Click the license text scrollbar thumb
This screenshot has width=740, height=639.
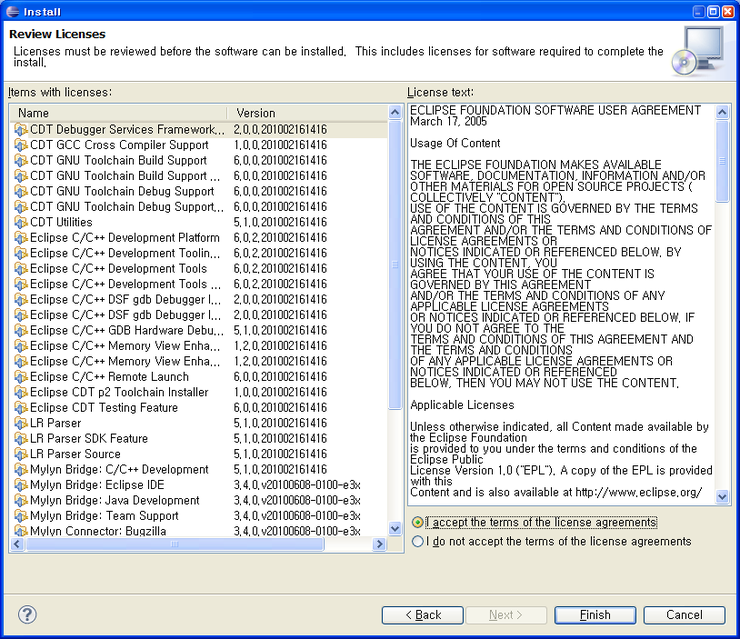point(722,161)
